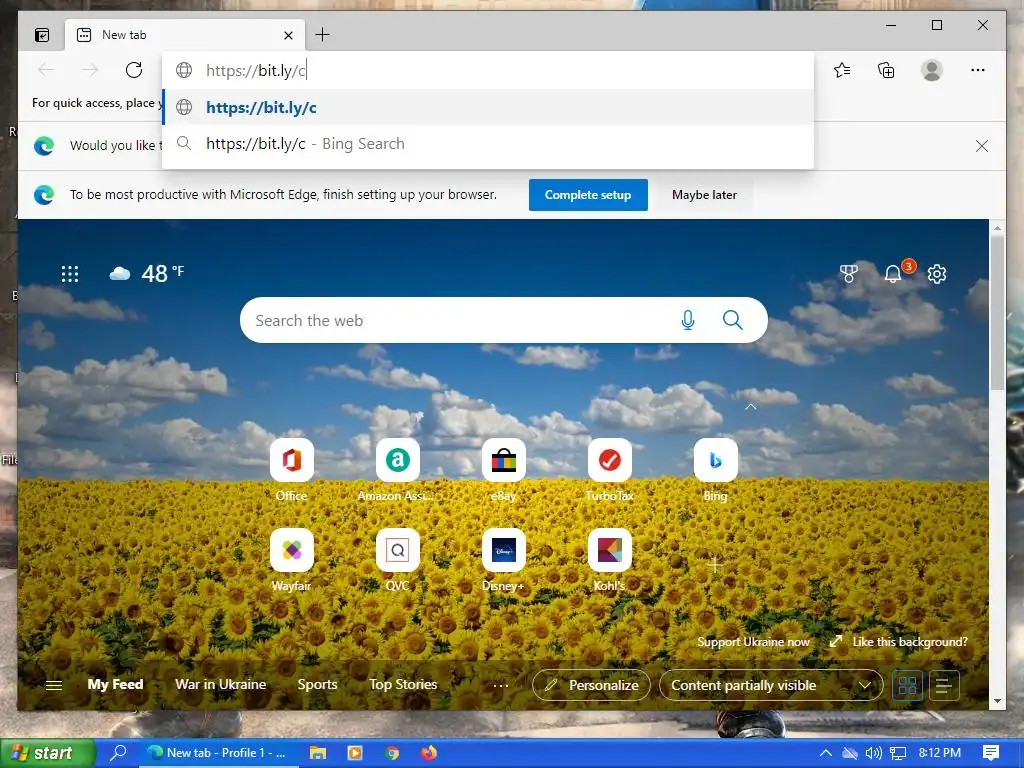Click the Maybe later button
Viewport: 1024px width, 768px height.
coord(704,195)
